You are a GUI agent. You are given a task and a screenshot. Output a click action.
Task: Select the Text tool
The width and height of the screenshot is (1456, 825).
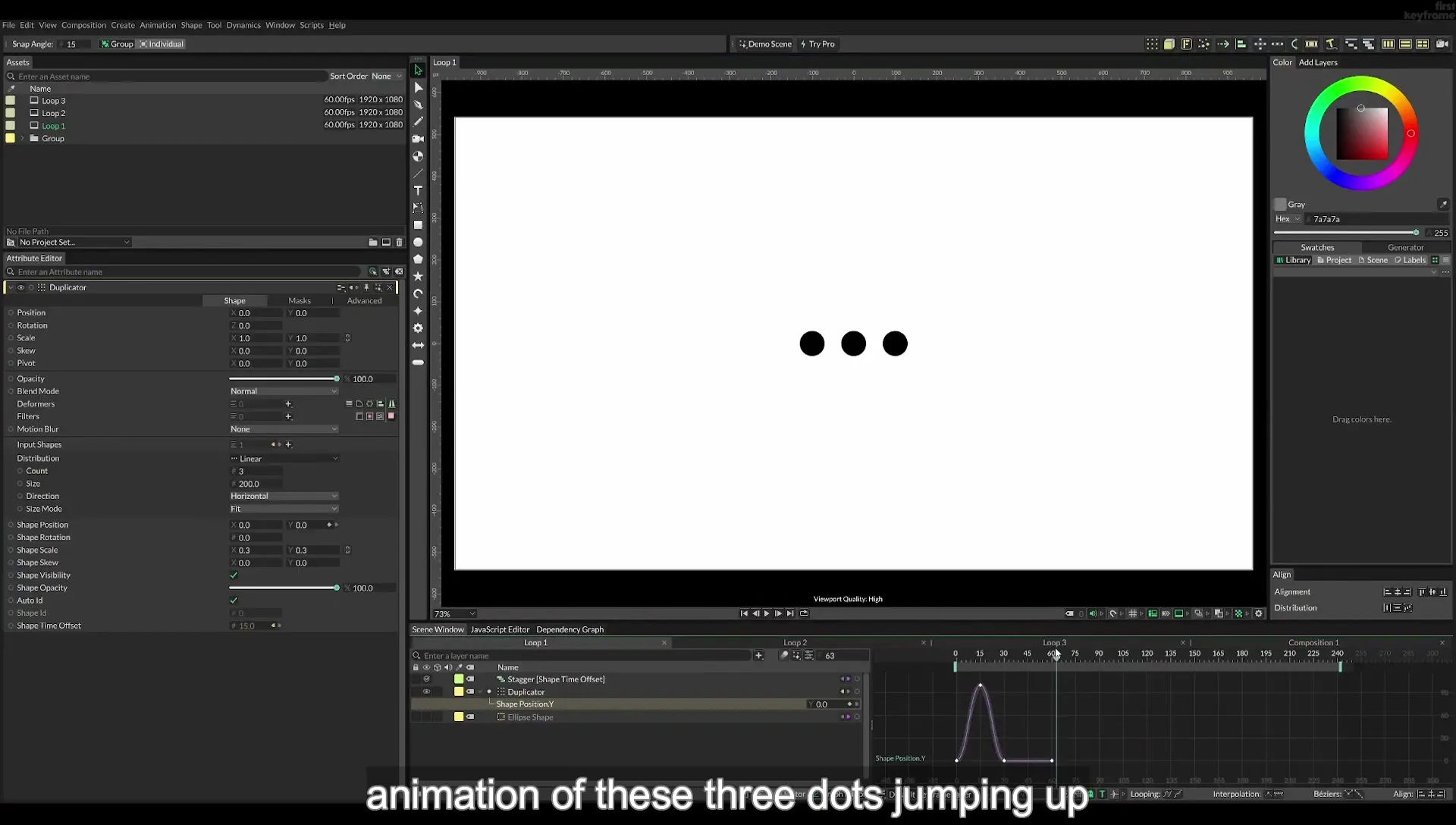[418, 190]
